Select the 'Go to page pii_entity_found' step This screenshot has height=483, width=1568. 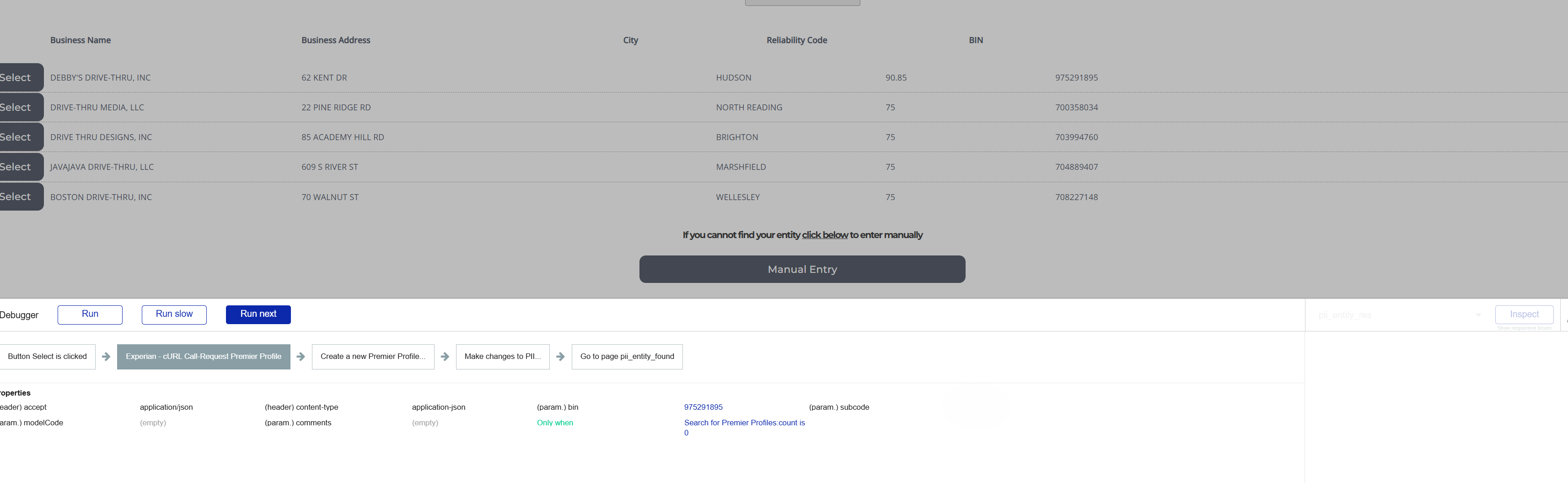[627, 356]
